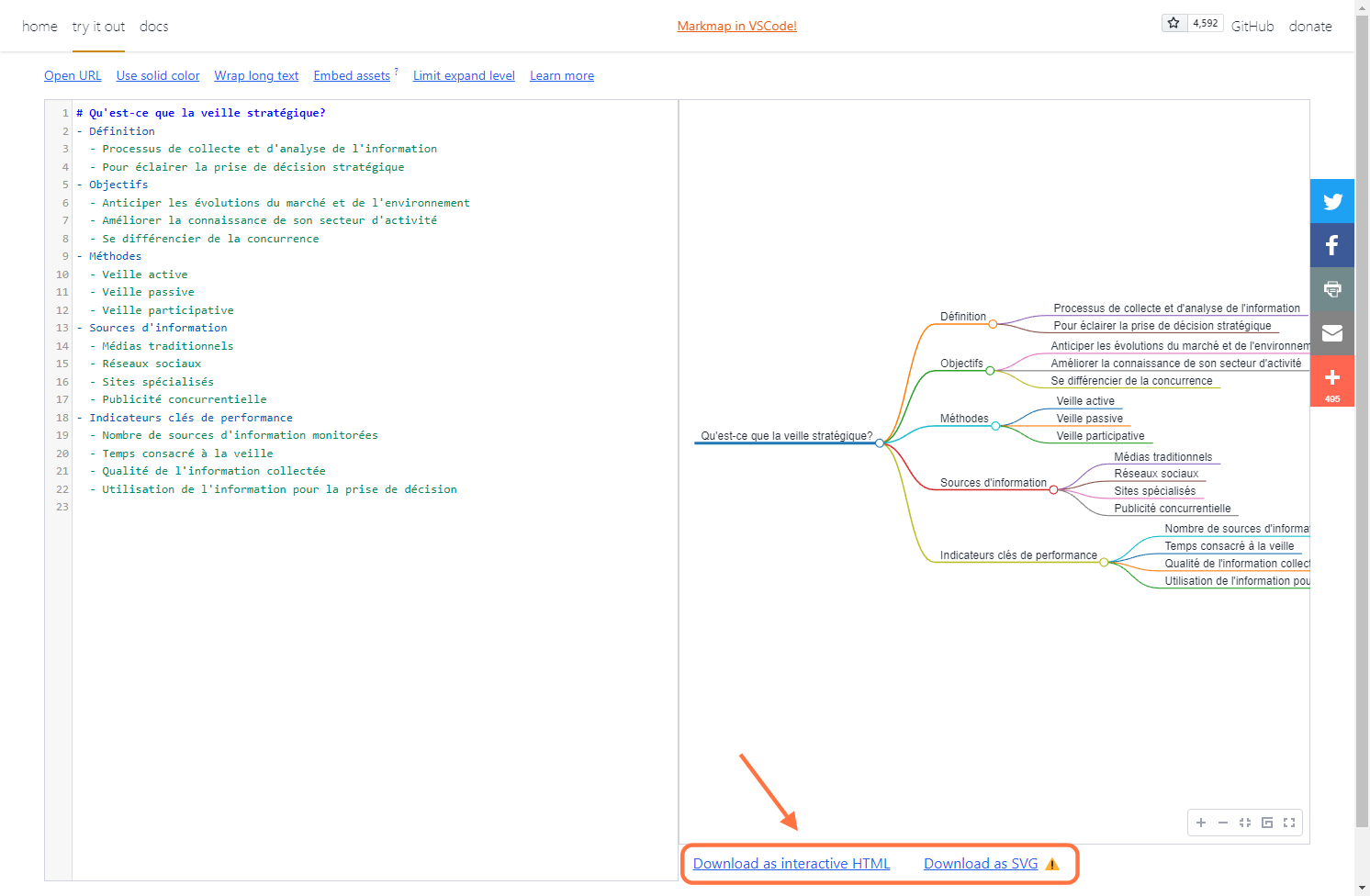Toggle Wrap long text option

pyautogui.click(x=256, y=75)
